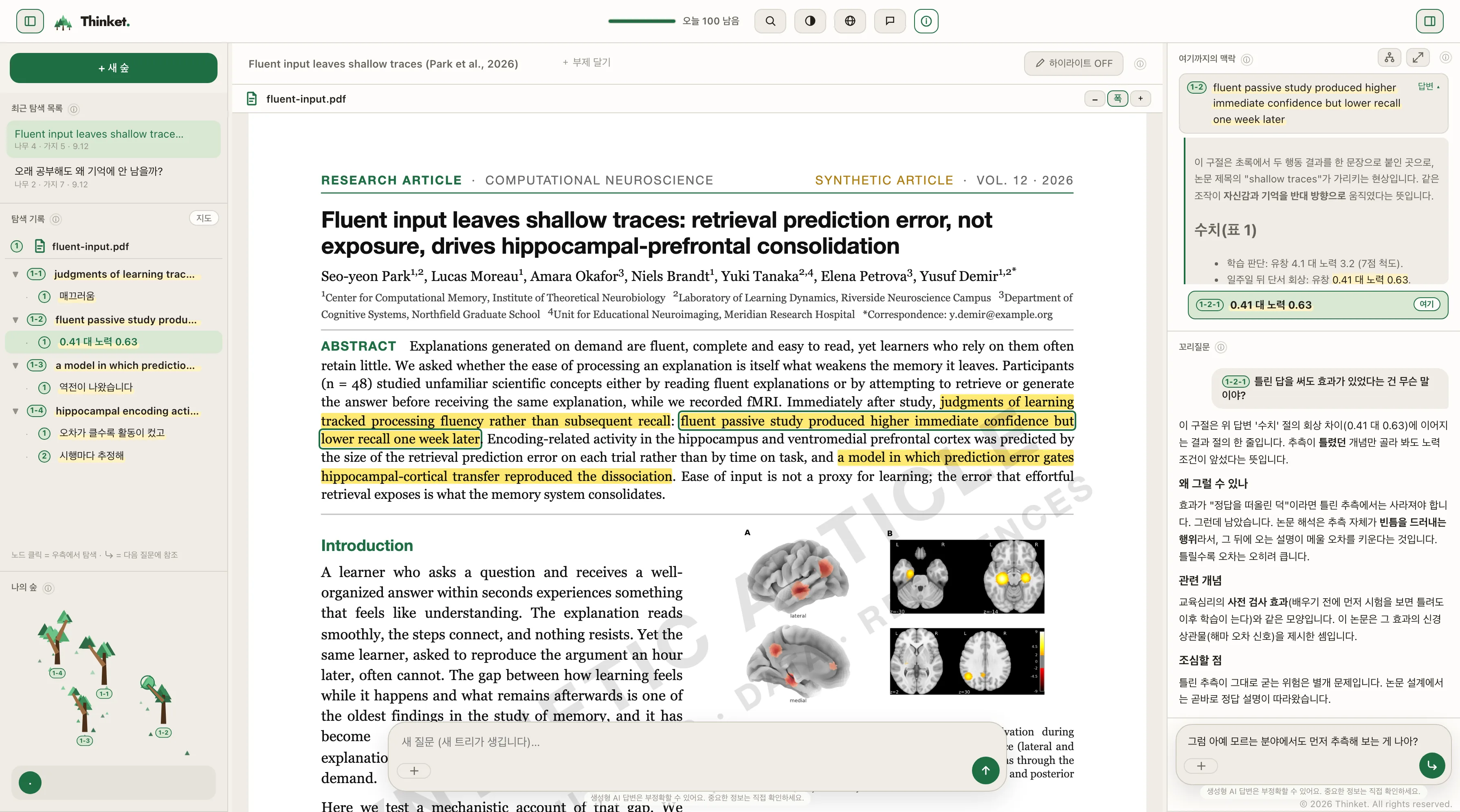The image size is (1460, 812).
Task: Click highlighted 'judgments of learning' passage
Action: click(x=1007, y=402)
